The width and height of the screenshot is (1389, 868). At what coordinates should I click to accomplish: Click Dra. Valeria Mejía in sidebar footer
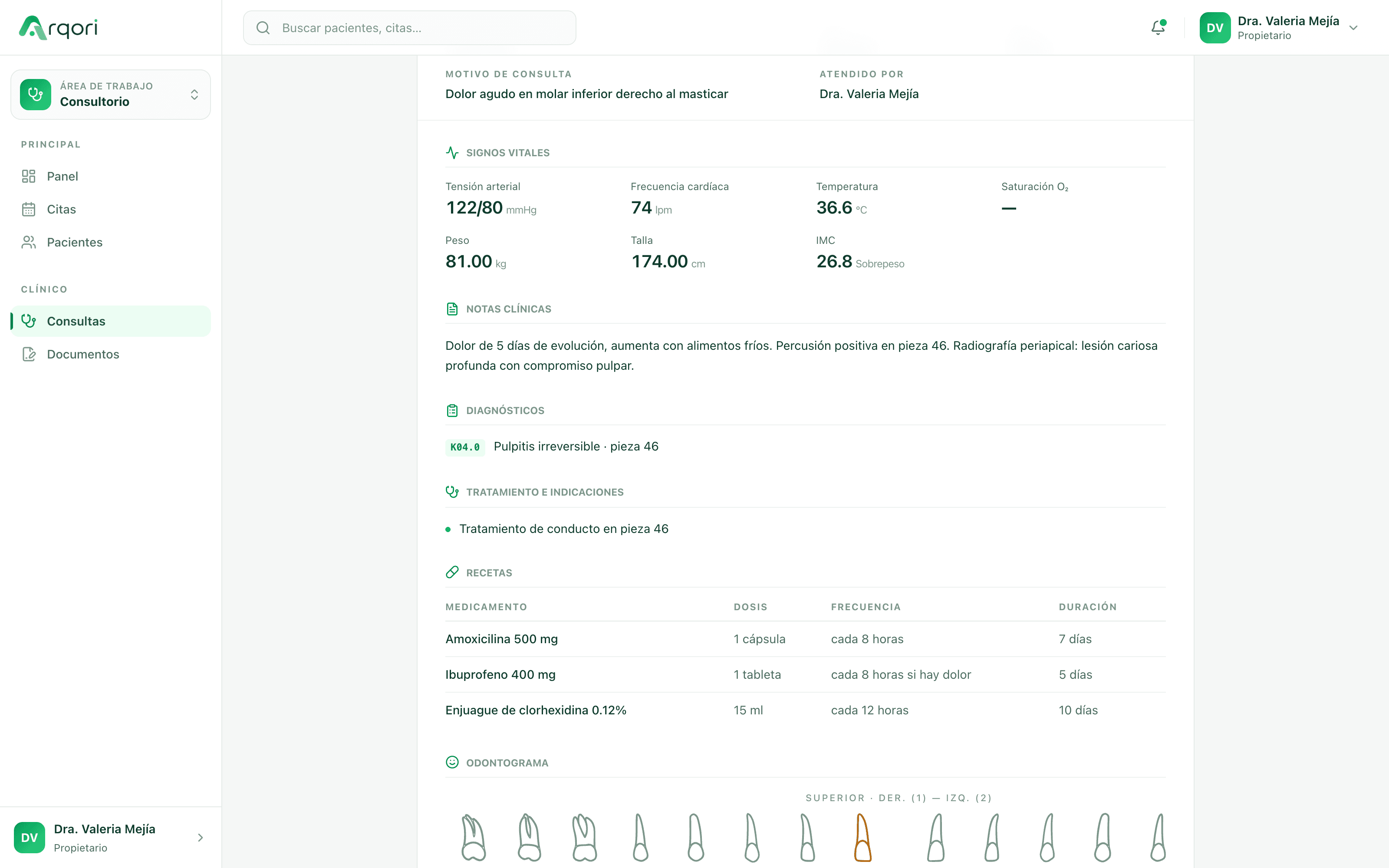(105, 829)
